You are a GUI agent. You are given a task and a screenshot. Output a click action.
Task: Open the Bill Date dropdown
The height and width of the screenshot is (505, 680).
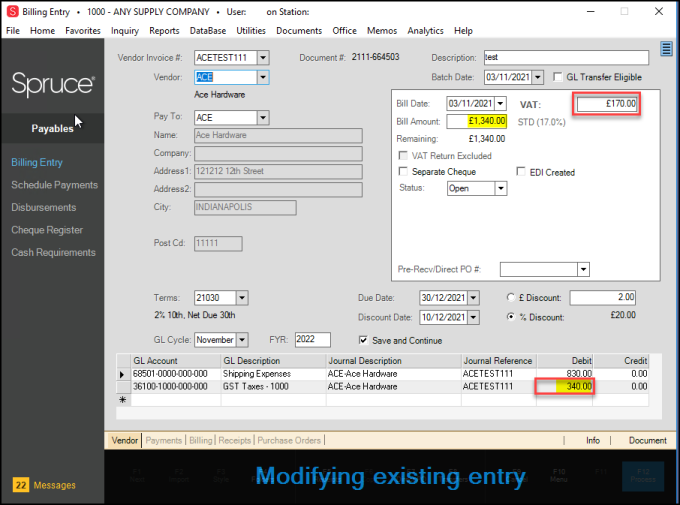click(x=500, y=104)
